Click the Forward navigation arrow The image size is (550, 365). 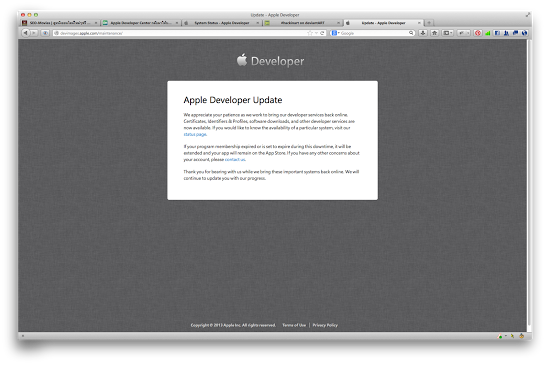(x=34, y=33)
